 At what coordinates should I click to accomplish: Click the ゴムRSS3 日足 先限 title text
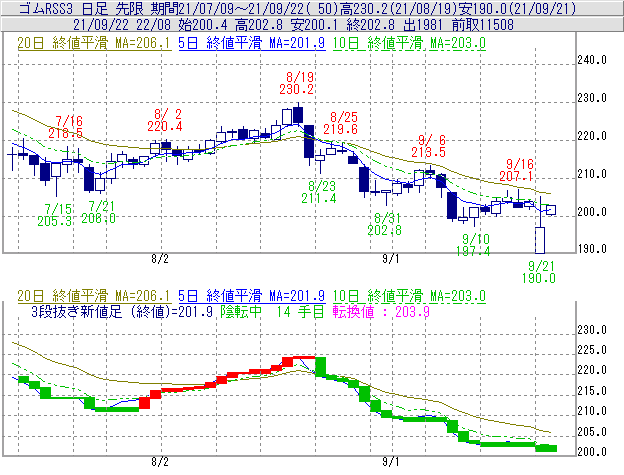pyautogui.click(x=82, y=8)
